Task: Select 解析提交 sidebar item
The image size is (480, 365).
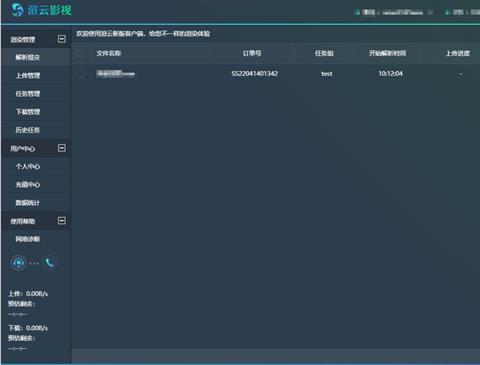Action: 28,57
